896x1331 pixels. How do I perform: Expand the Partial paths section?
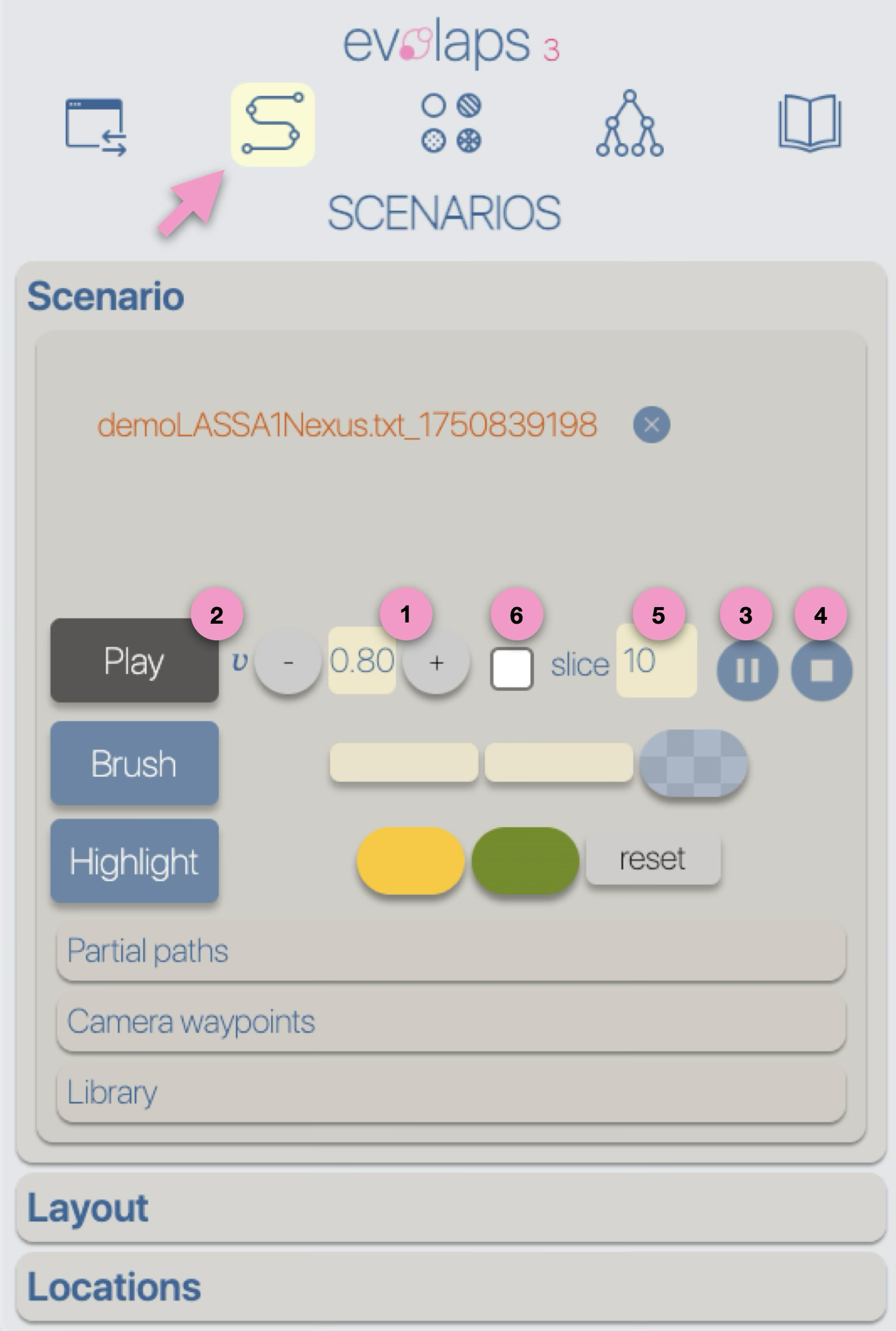pos(451,951)
